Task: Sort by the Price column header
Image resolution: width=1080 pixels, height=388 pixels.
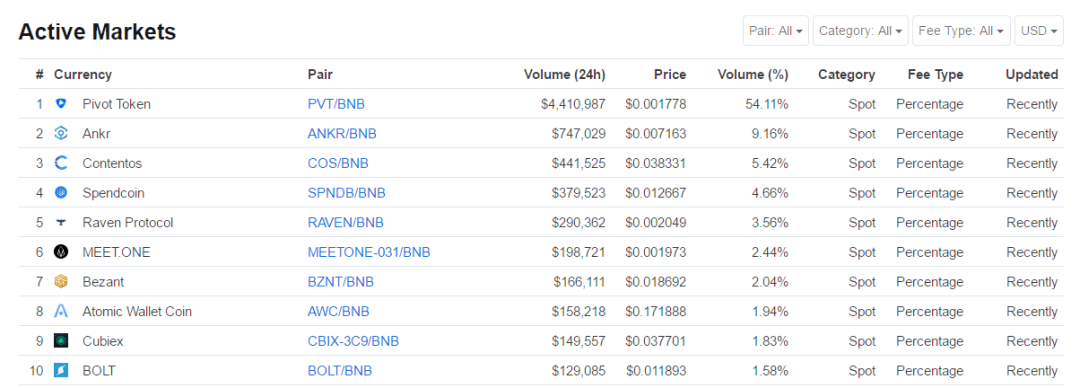Action: [670, 74]
